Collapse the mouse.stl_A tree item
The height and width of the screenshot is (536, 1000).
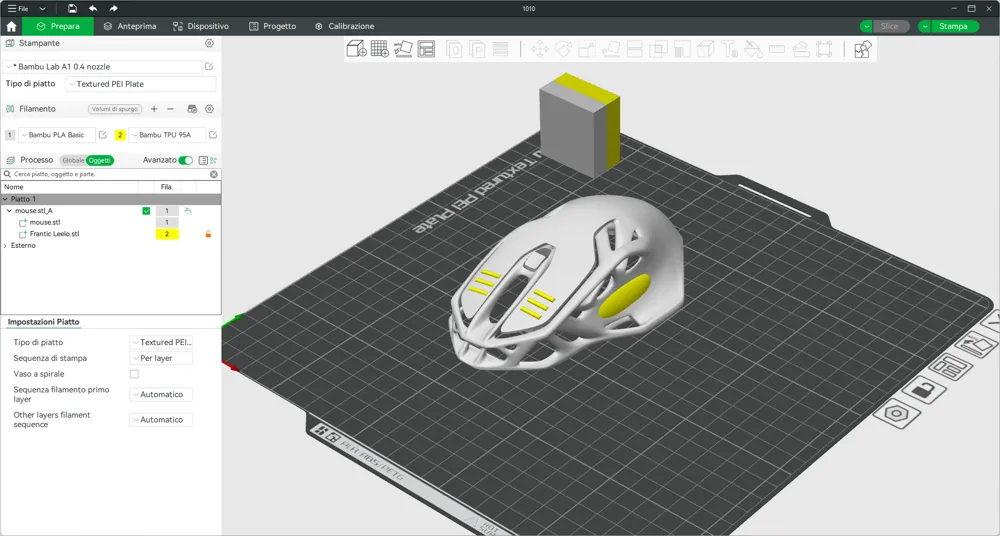[x=8, y=211]
